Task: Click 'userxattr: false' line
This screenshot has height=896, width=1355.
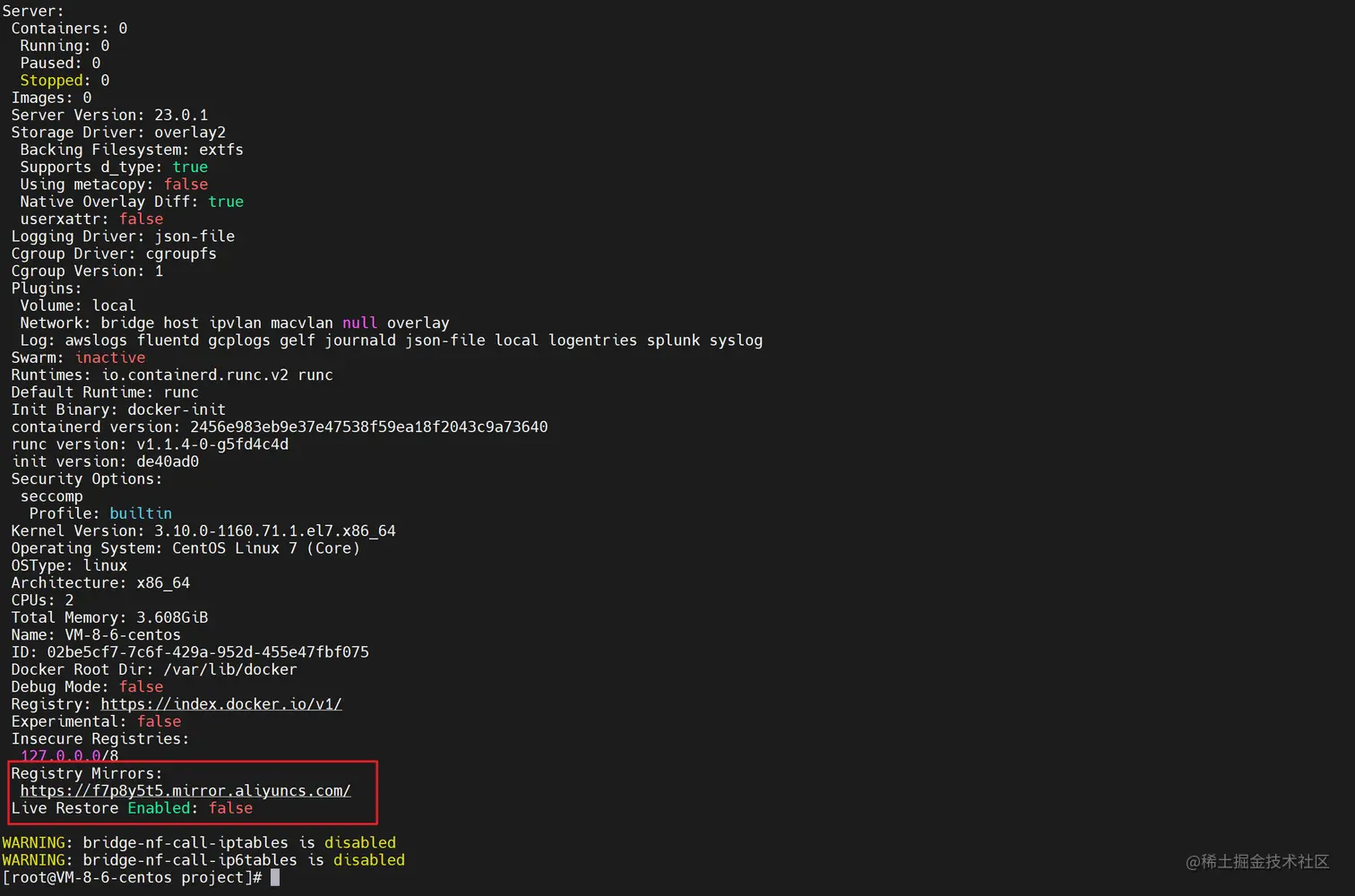Action: coord(91,220)
